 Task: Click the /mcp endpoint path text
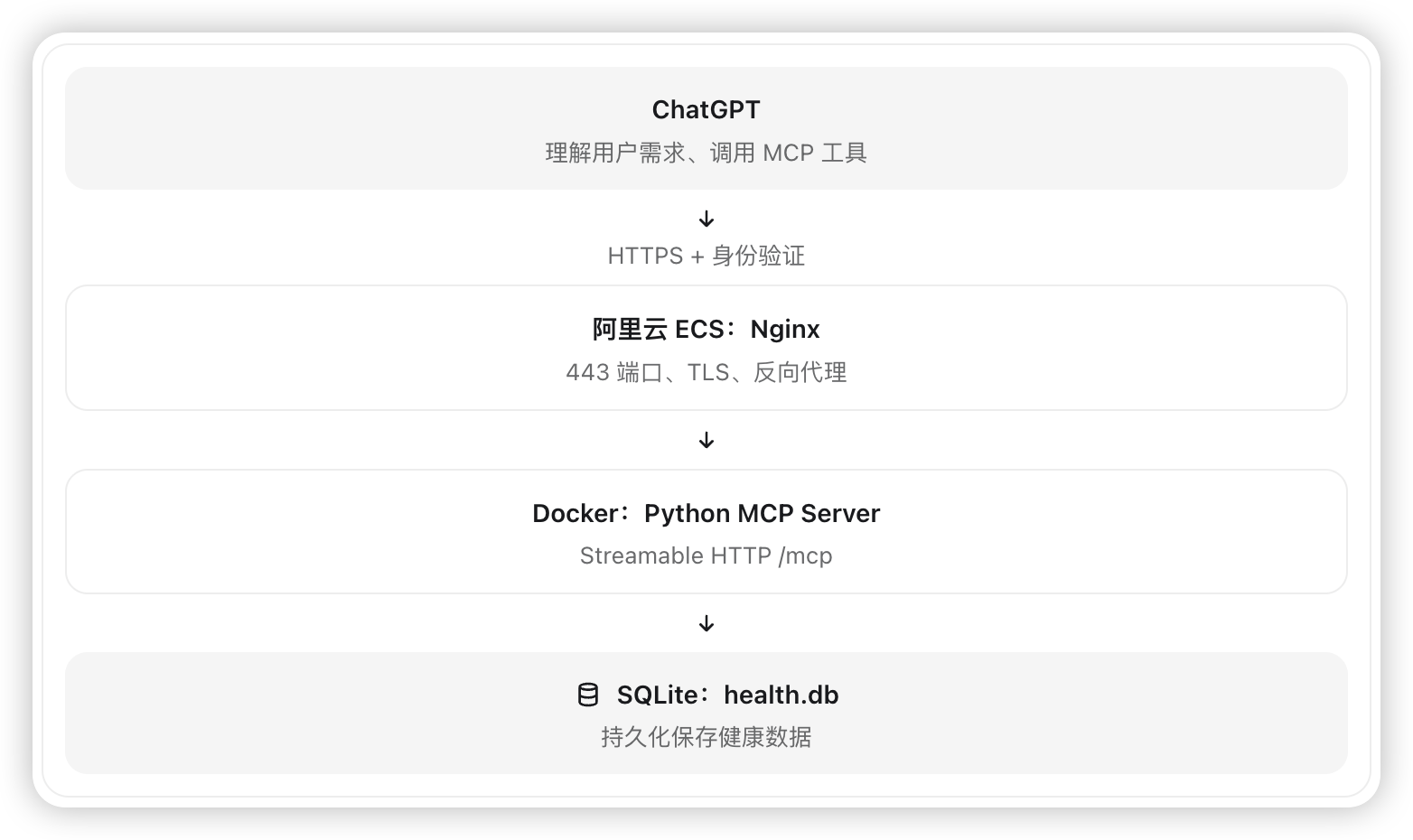click(x=805, y=556)
